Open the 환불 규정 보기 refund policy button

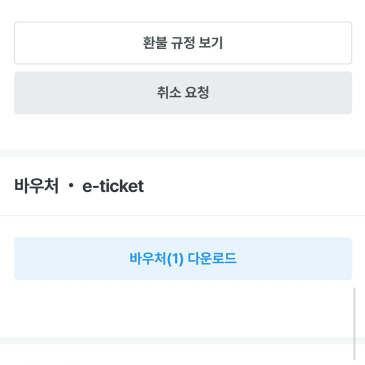pyautogui.click(x=183, y=43)
